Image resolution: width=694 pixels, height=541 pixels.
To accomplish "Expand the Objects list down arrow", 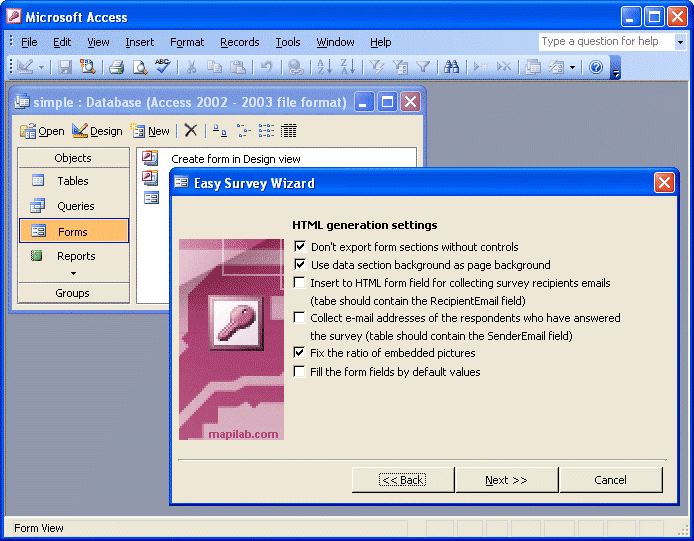I will click(x=72, y=273).
